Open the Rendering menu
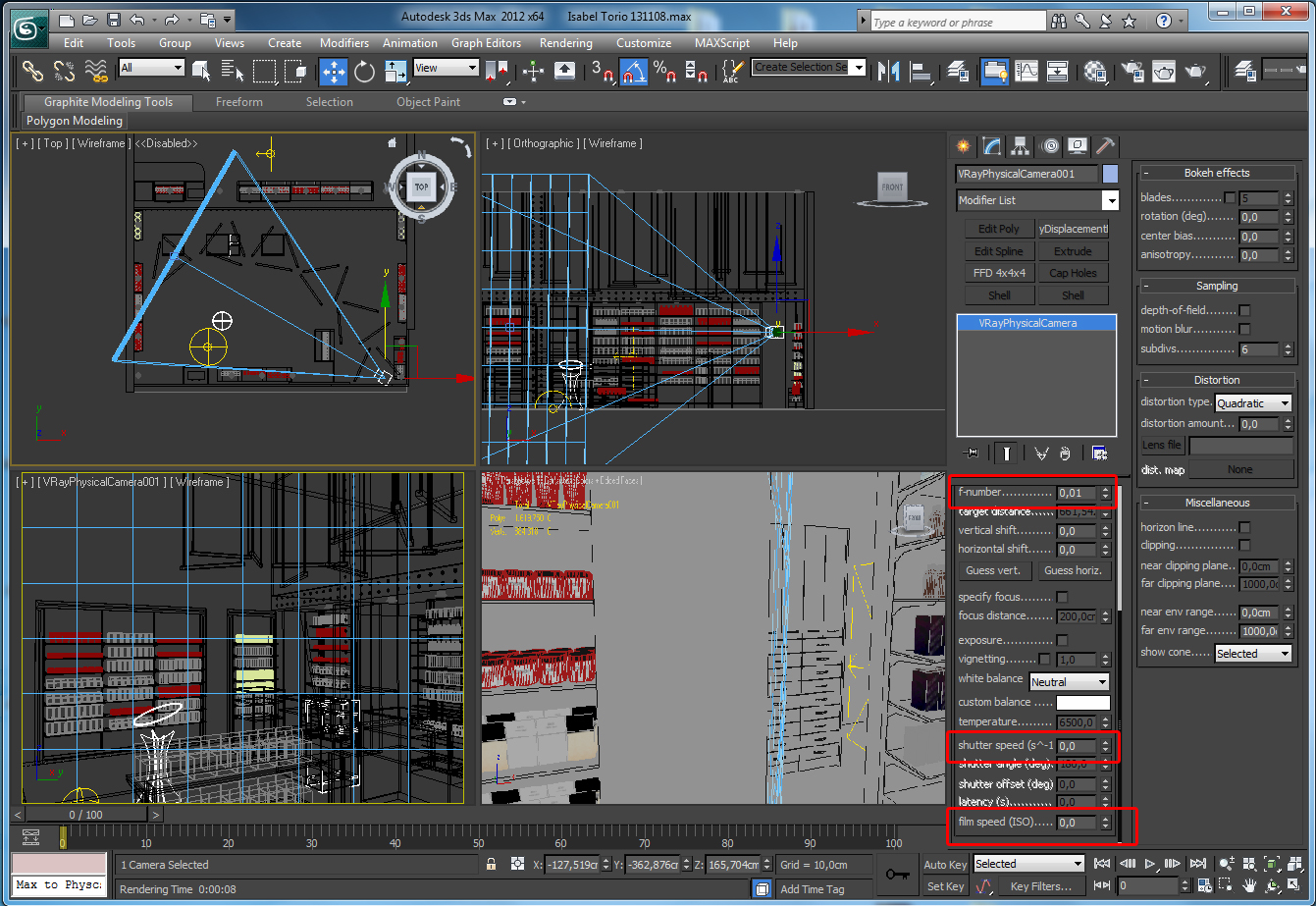This screenshot has width=1316, height=906. [x=565, y=43]
